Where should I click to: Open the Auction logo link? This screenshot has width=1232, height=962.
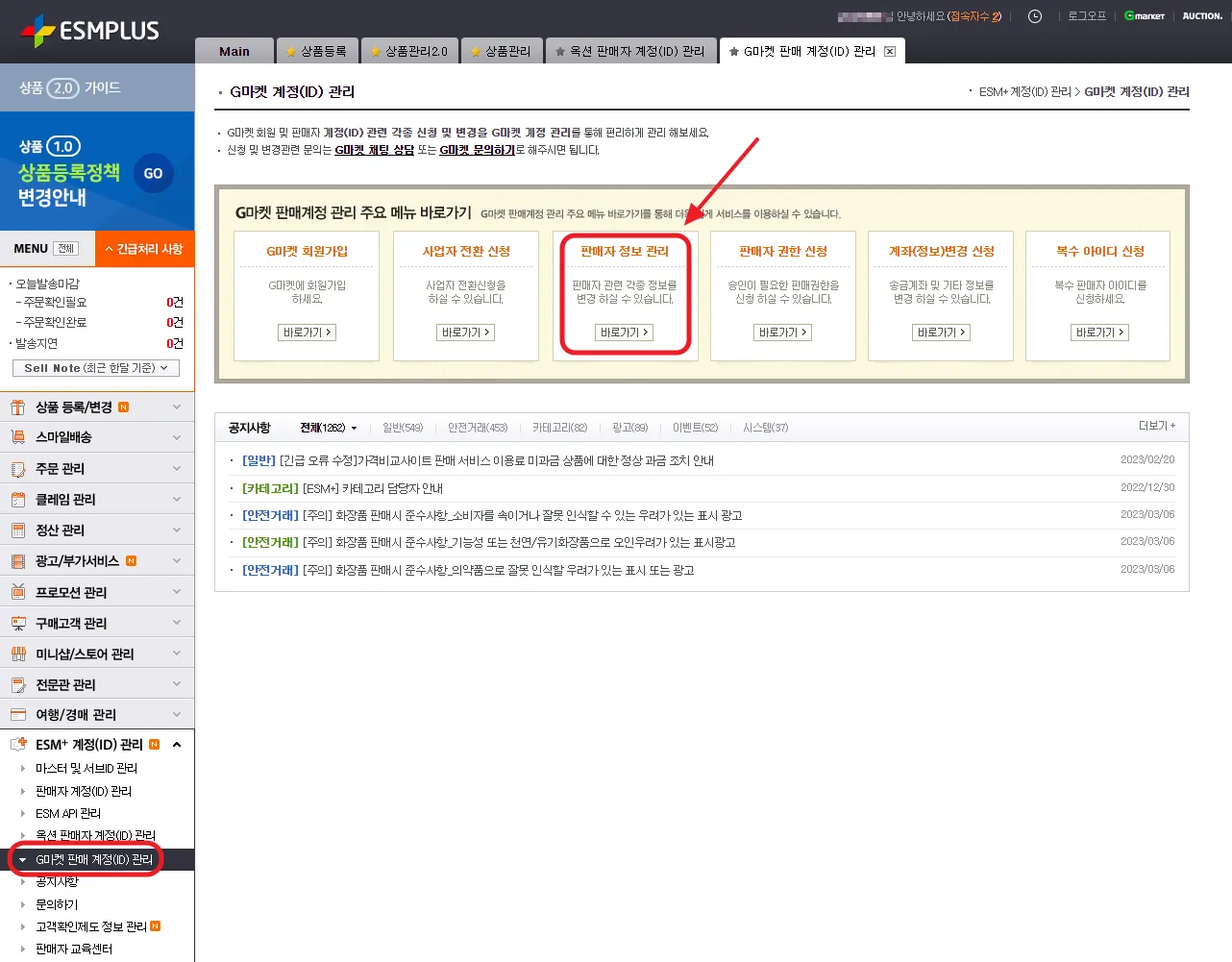click(1202, 16)
